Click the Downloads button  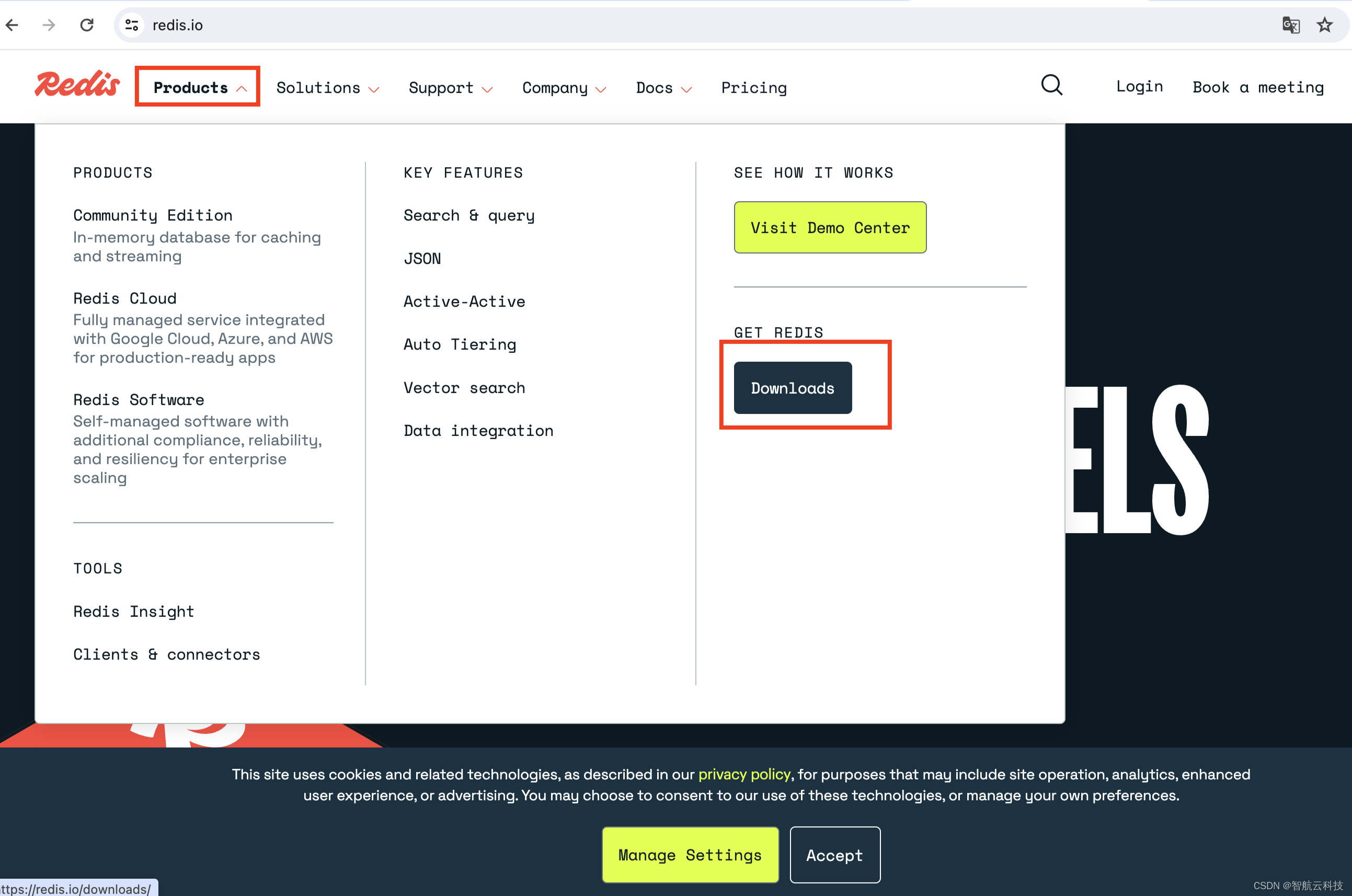[793, 388]
